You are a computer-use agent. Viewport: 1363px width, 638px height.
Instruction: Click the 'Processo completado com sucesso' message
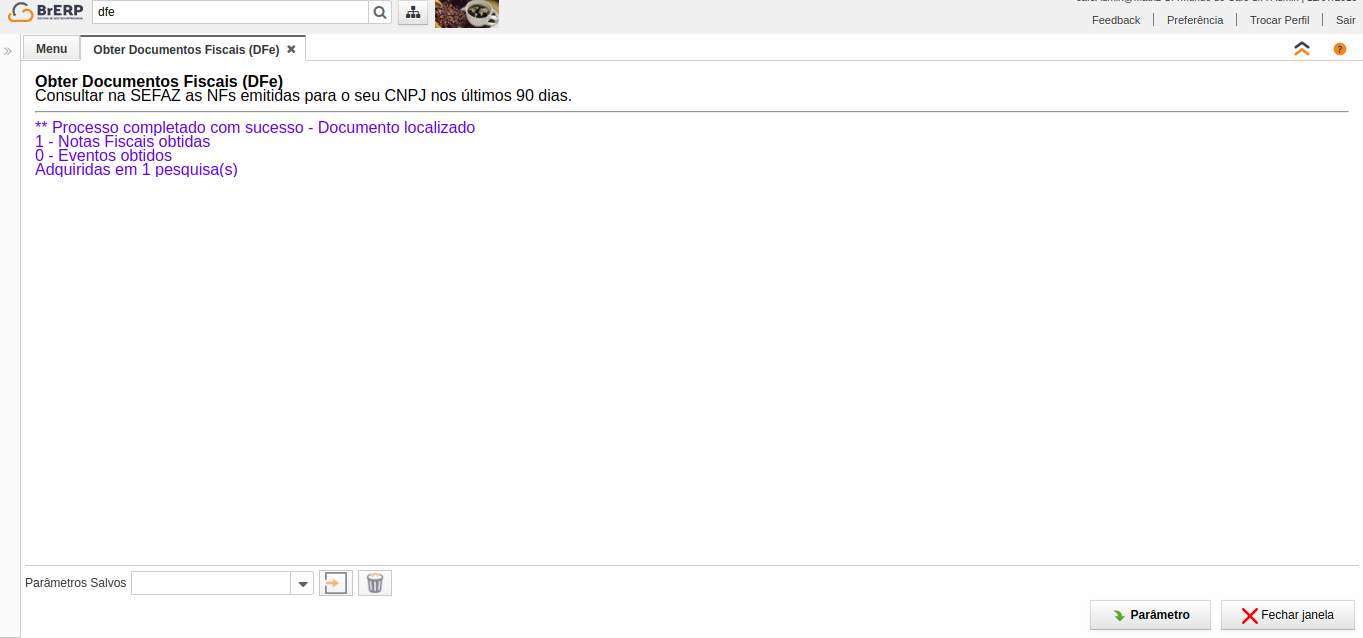[255, 128]
